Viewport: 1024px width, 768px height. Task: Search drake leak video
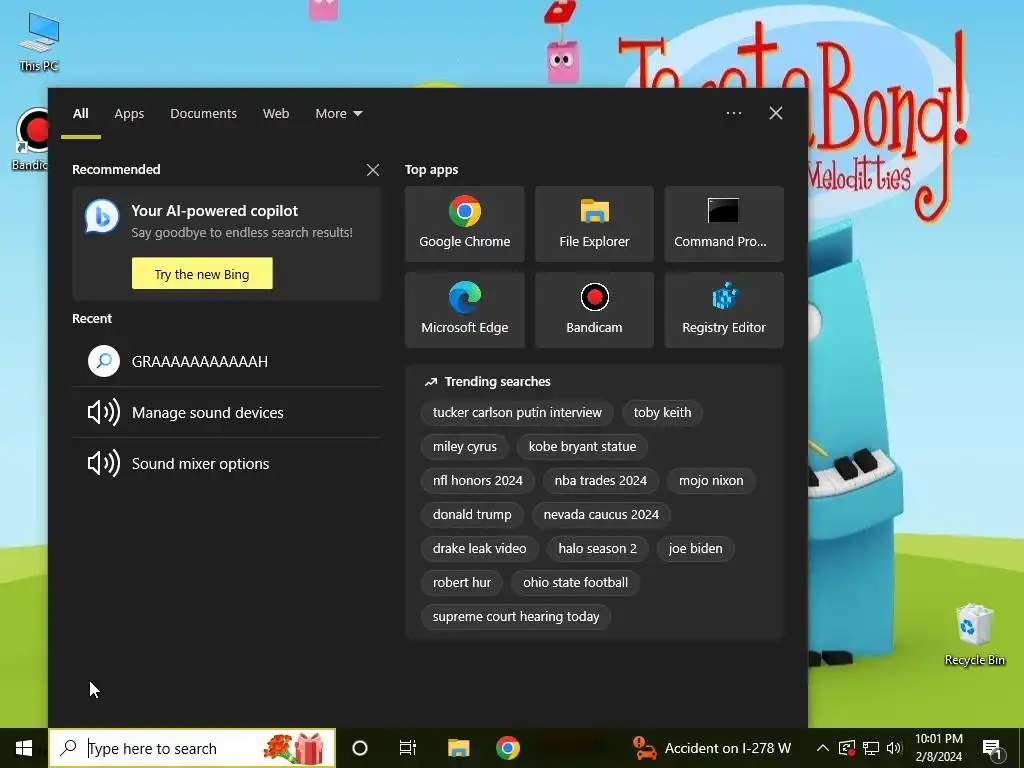point(479,549)
